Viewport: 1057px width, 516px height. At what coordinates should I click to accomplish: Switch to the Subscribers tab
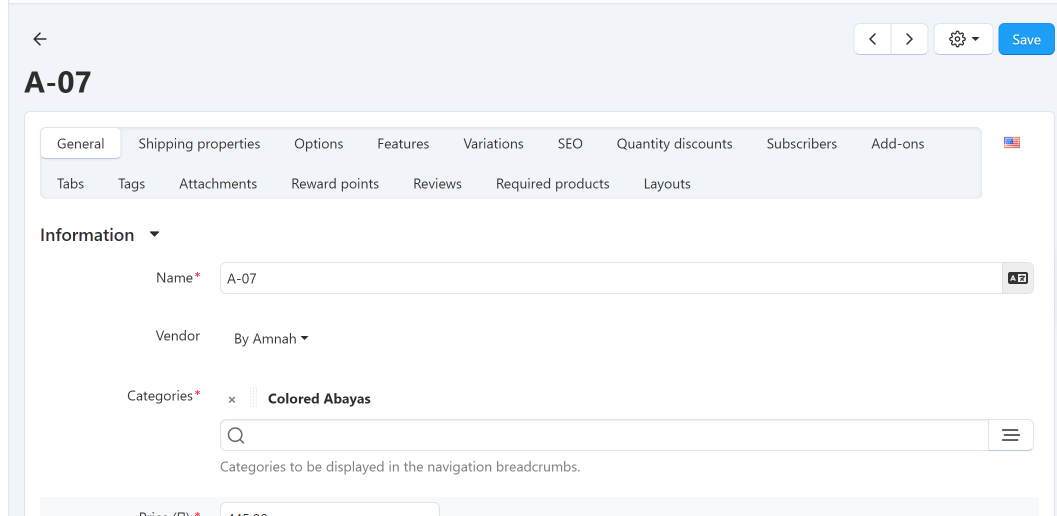pyautogui.click(x=802, y=144)
